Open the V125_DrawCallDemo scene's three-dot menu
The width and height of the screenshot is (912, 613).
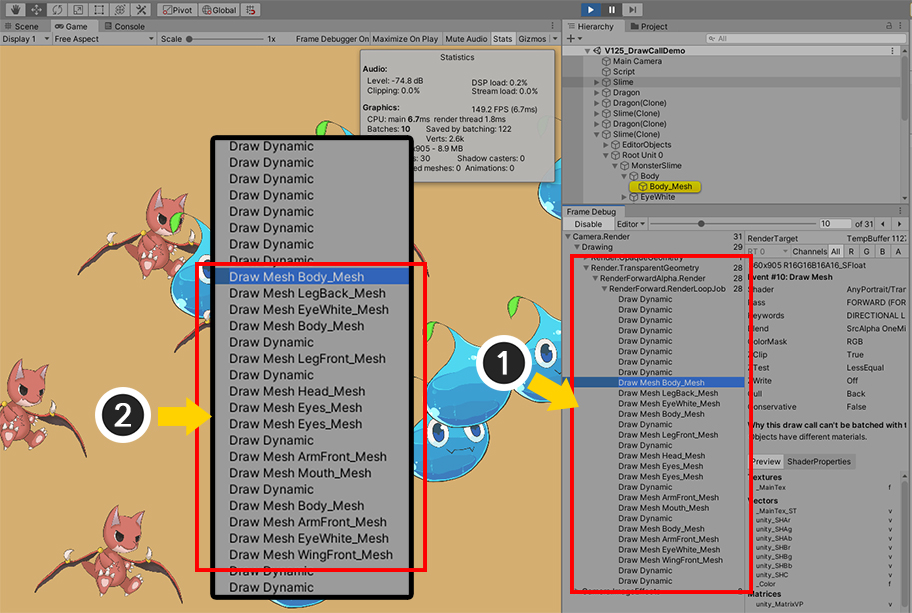click(x=892, y=51)
